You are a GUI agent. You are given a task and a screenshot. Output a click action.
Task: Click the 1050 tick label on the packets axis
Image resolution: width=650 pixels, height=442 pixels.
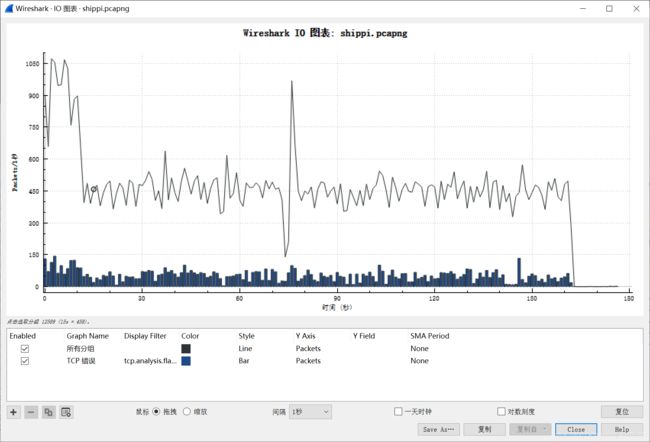[x=32, y=63]
